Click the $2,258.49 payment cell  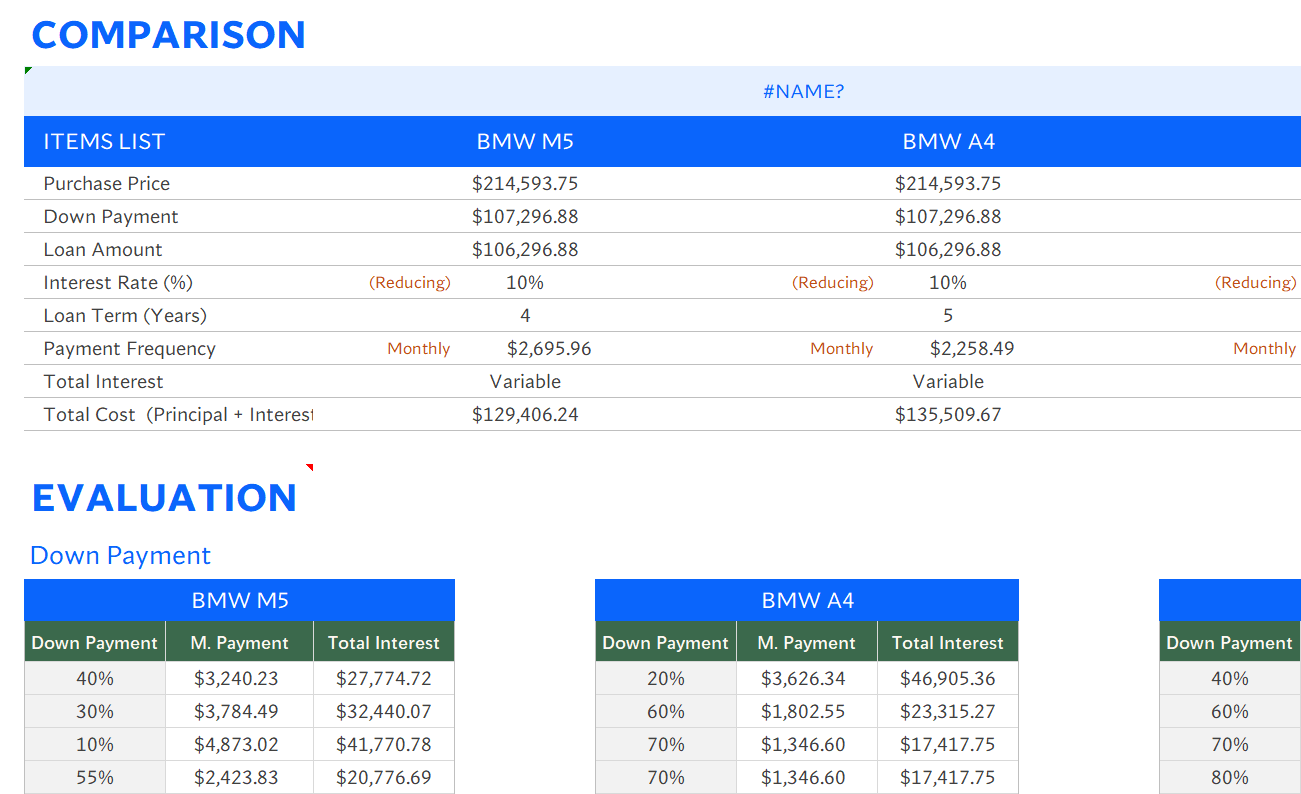(x=972, y=348)
